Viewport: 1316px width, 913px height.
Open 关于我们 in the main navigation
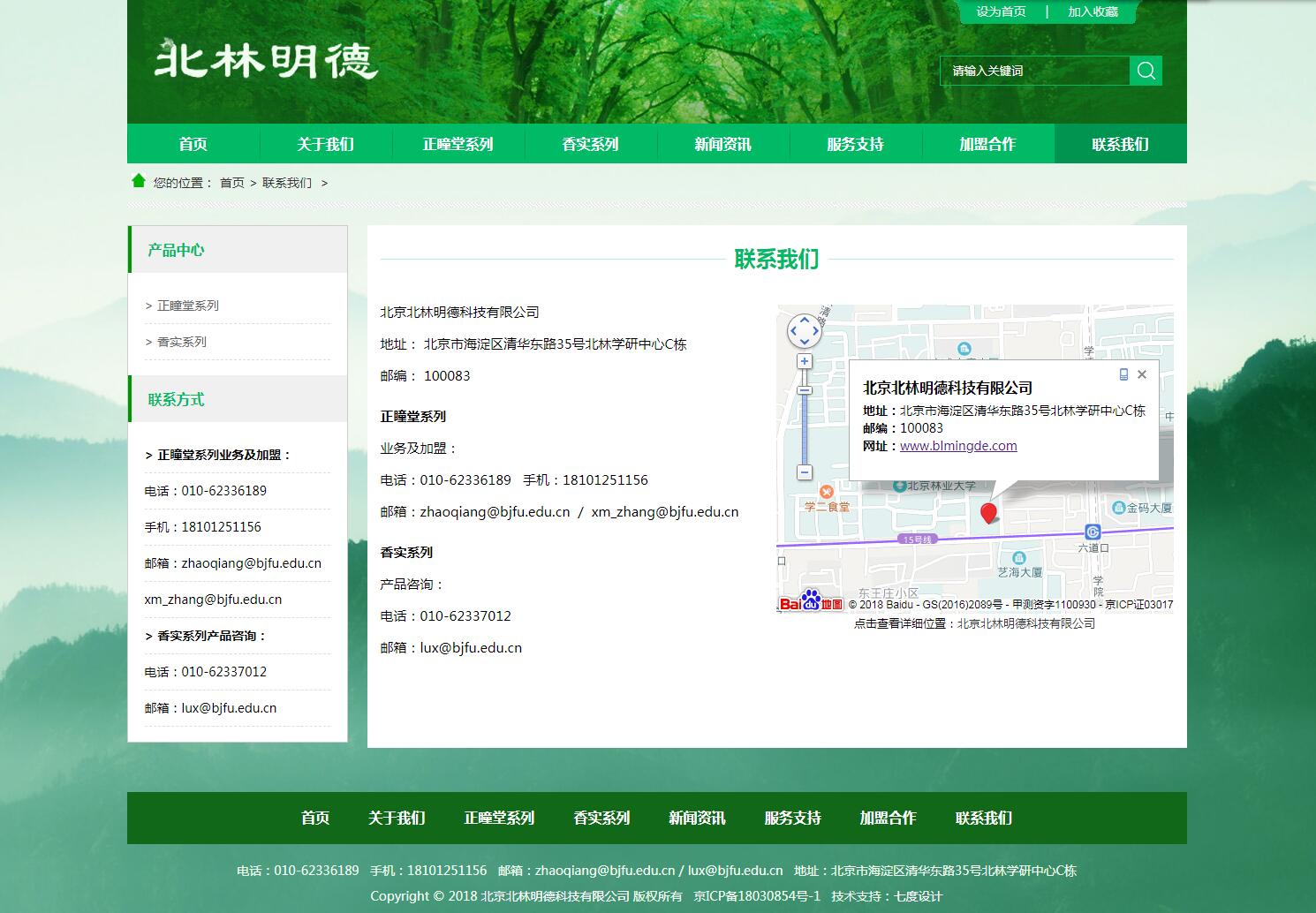(326, 144)
